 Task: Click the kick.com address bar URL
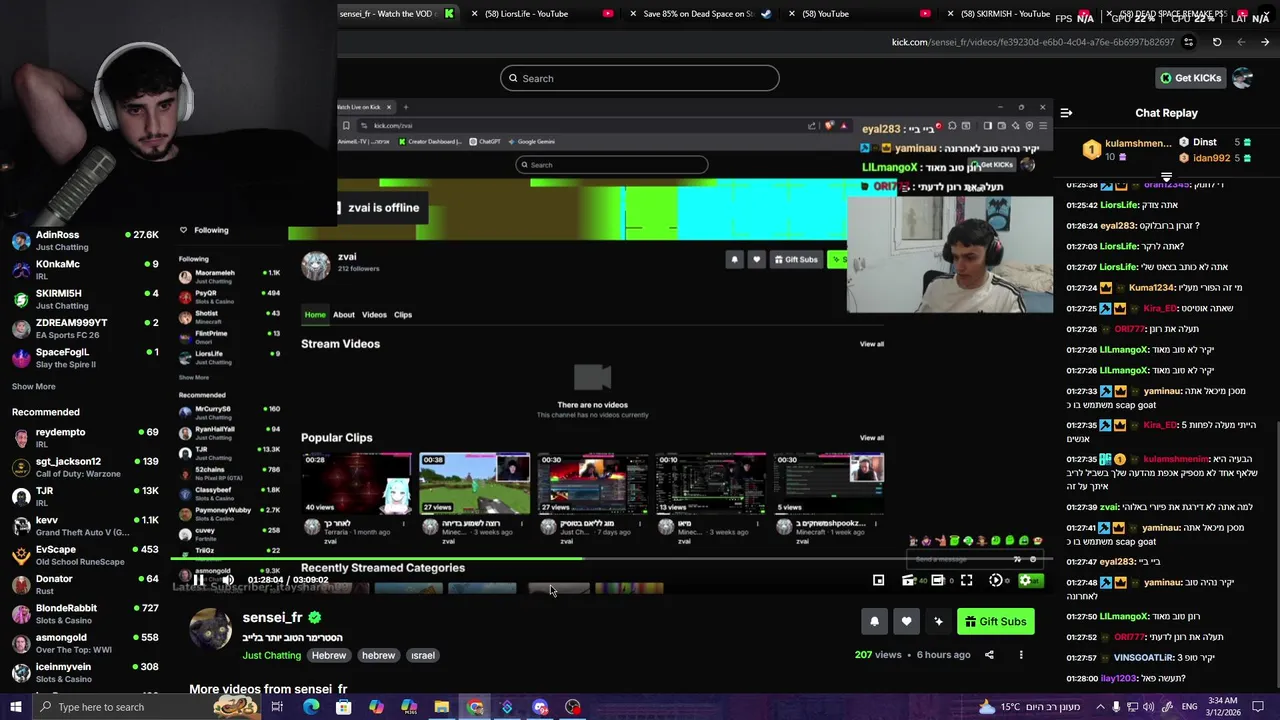point(1033,42)
